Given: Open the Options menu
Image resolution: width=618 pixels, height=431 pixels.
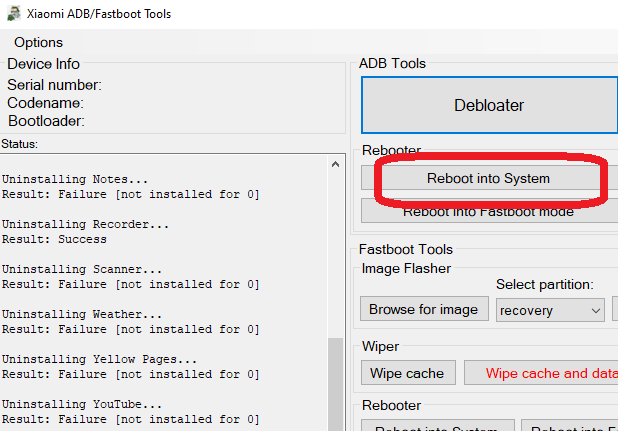Looking at the screenshot, I should tap(38, 42).
